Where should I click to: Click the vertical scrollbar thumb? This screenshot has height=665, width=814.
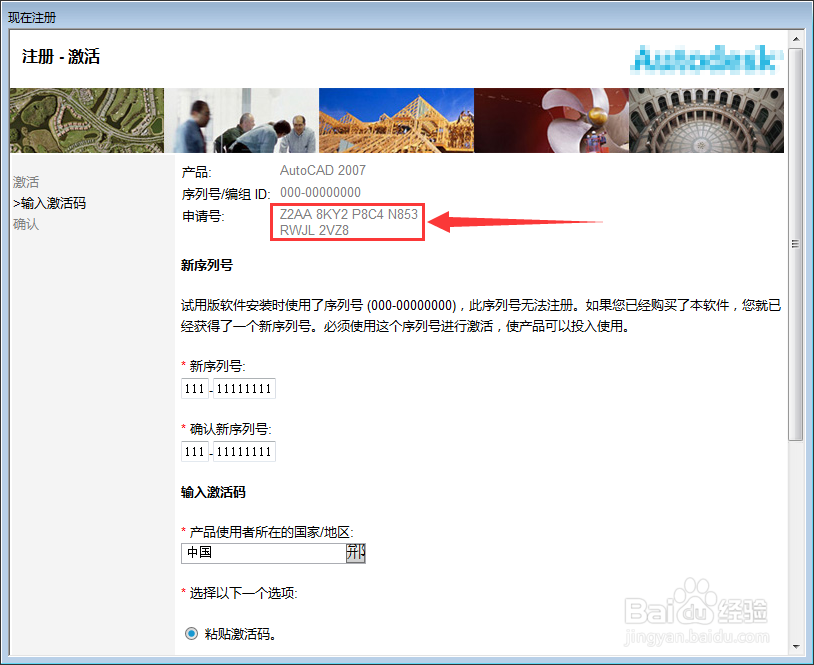795,244
